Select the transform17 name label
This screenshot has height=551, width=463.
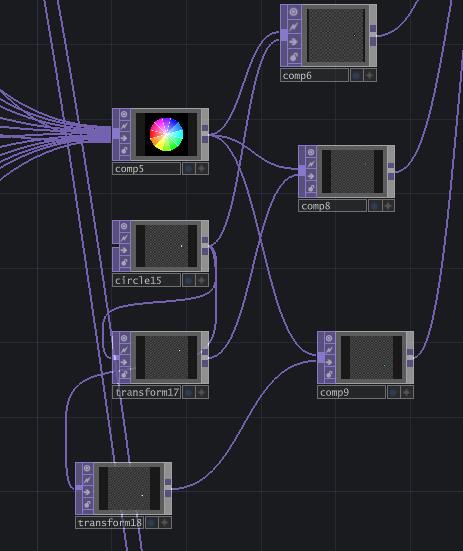tap(146, 392)
